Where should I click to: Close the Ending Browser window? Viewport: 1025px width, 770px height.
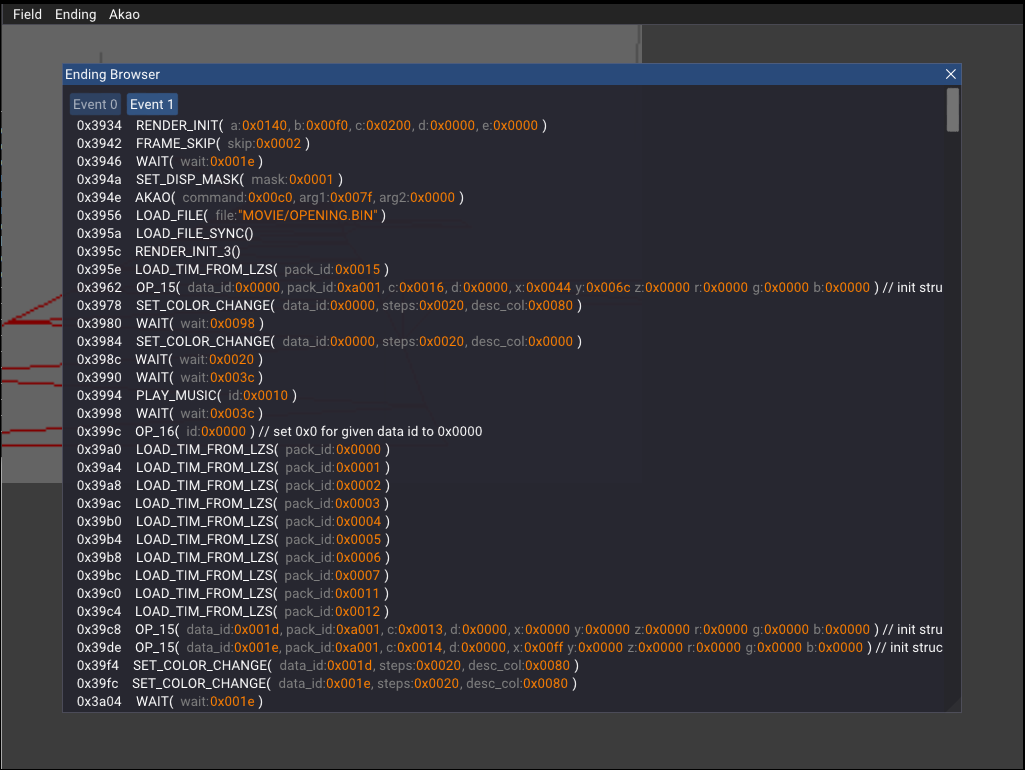pyautogui.click(x=951, y=74)
